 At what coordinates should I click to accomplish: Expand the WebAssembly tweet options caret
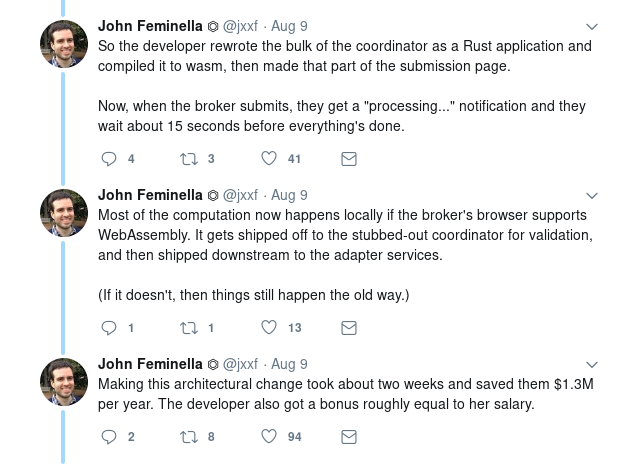click(591, 196)
